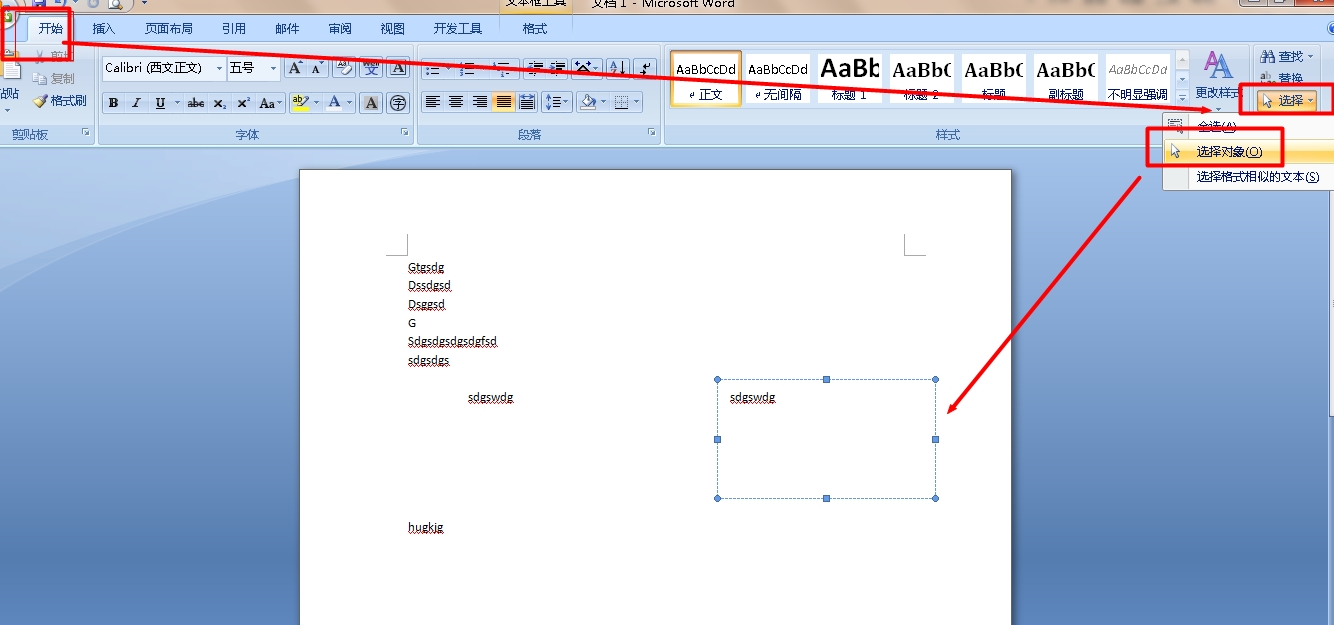Switch to the 视图 tab
This screenshot has height=625, width=1334.
(393, 29)
